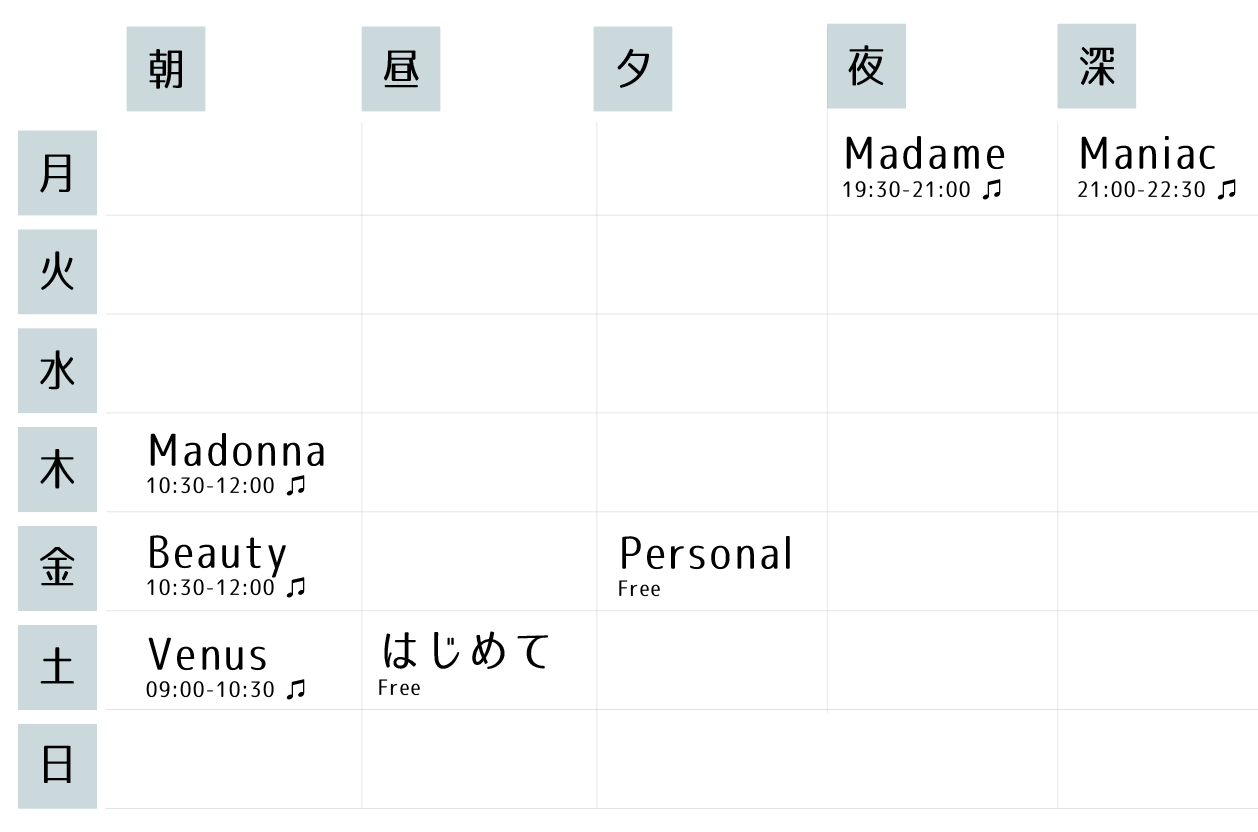1258x832 pixels.
Task: Click the music note under Venus class
Action: pyautogui.click(x=295, y=689)
